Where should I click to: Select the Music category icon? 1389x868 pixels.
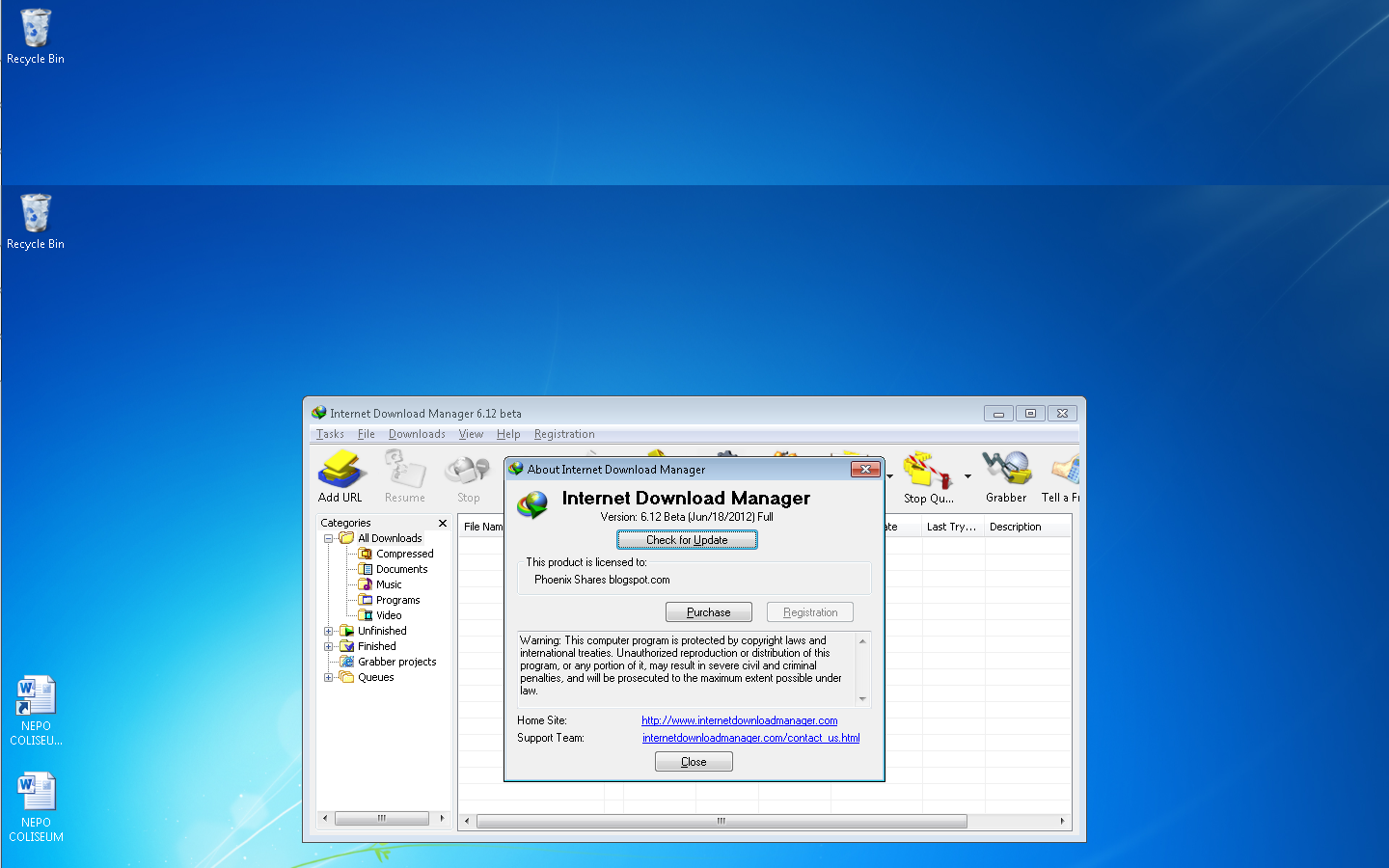click(366, 584)
